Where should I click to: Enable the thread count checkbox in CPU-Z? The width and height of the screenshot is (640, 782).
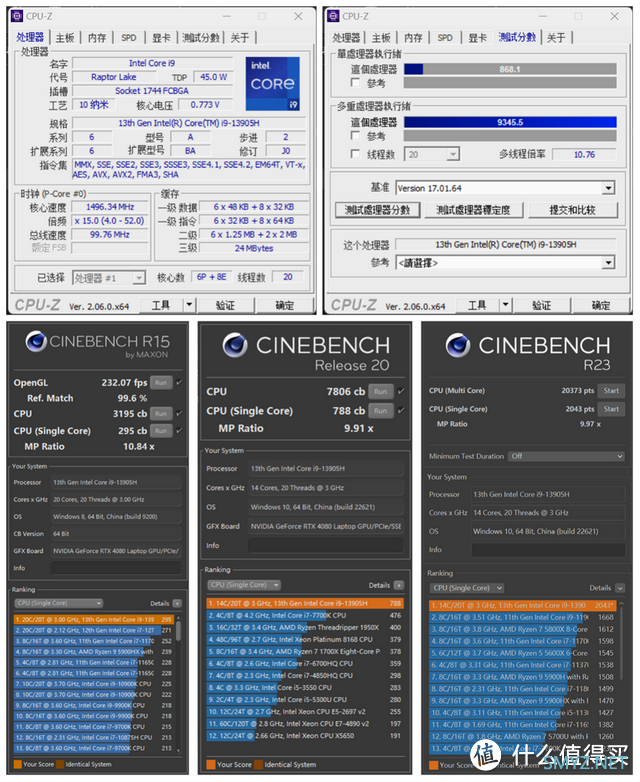(355, 154)
